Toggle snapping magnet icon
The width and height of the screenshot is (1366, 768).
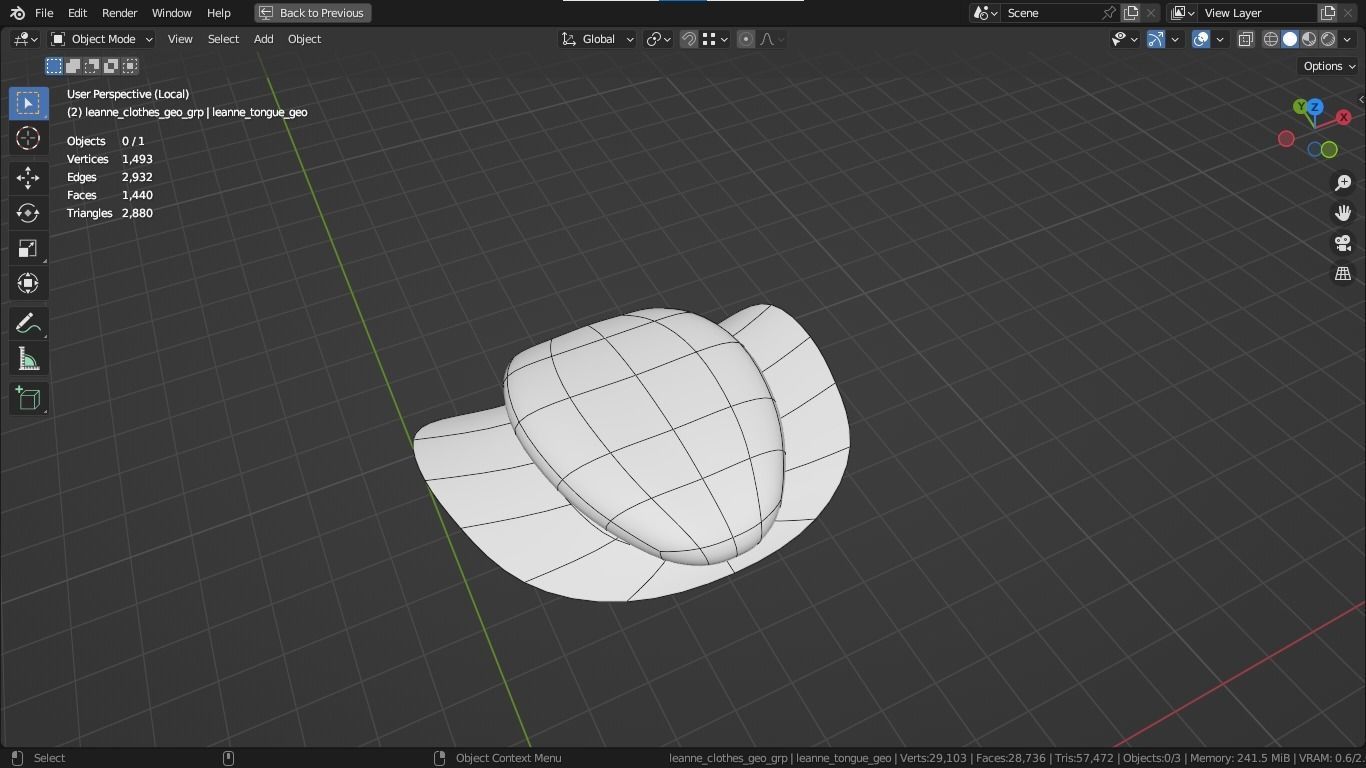(x=688, y=39)
